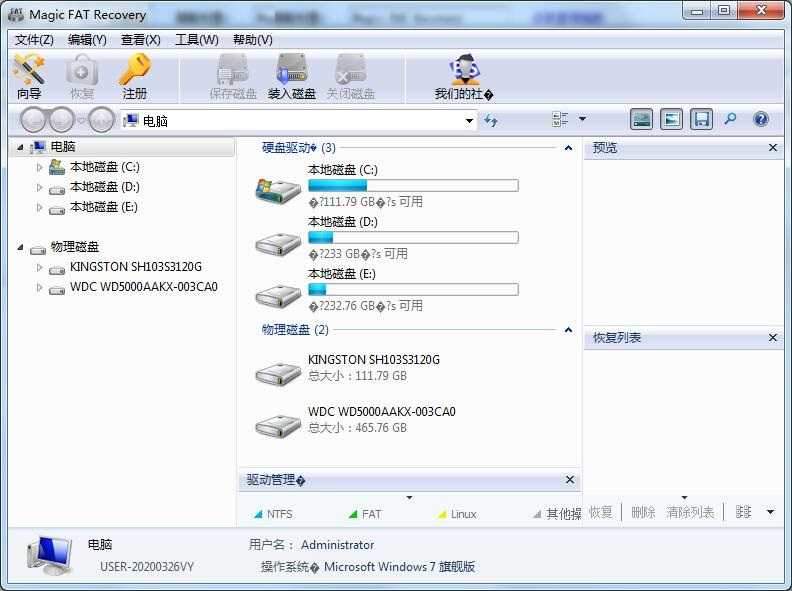
Task: Click the magnifier search icon in toolbar
Action: tap(731, 120)
